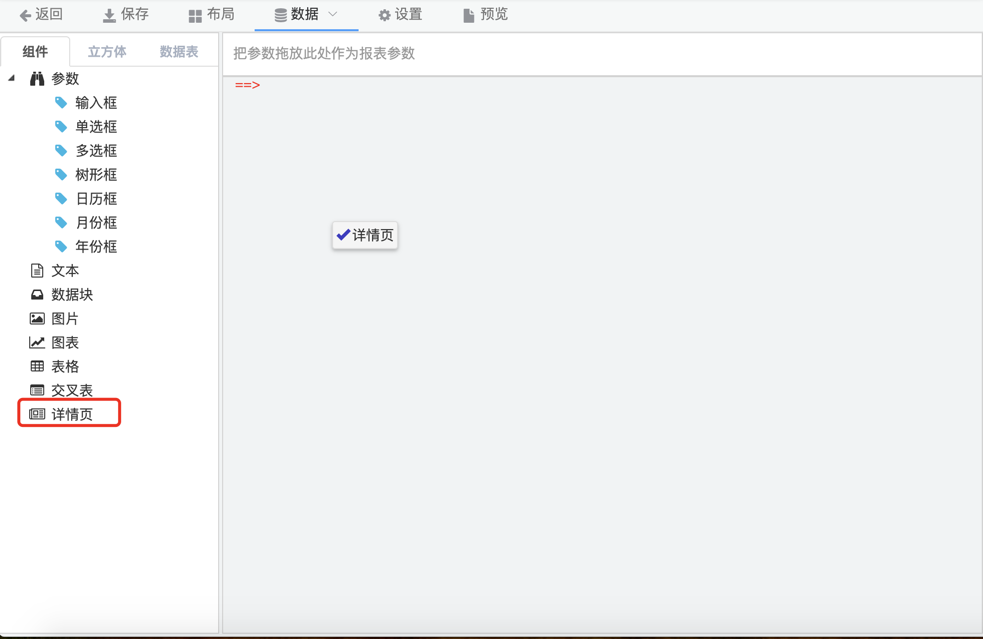Click the 详情页 newspaper icon

pyautogui.click(x=37, y=414)
